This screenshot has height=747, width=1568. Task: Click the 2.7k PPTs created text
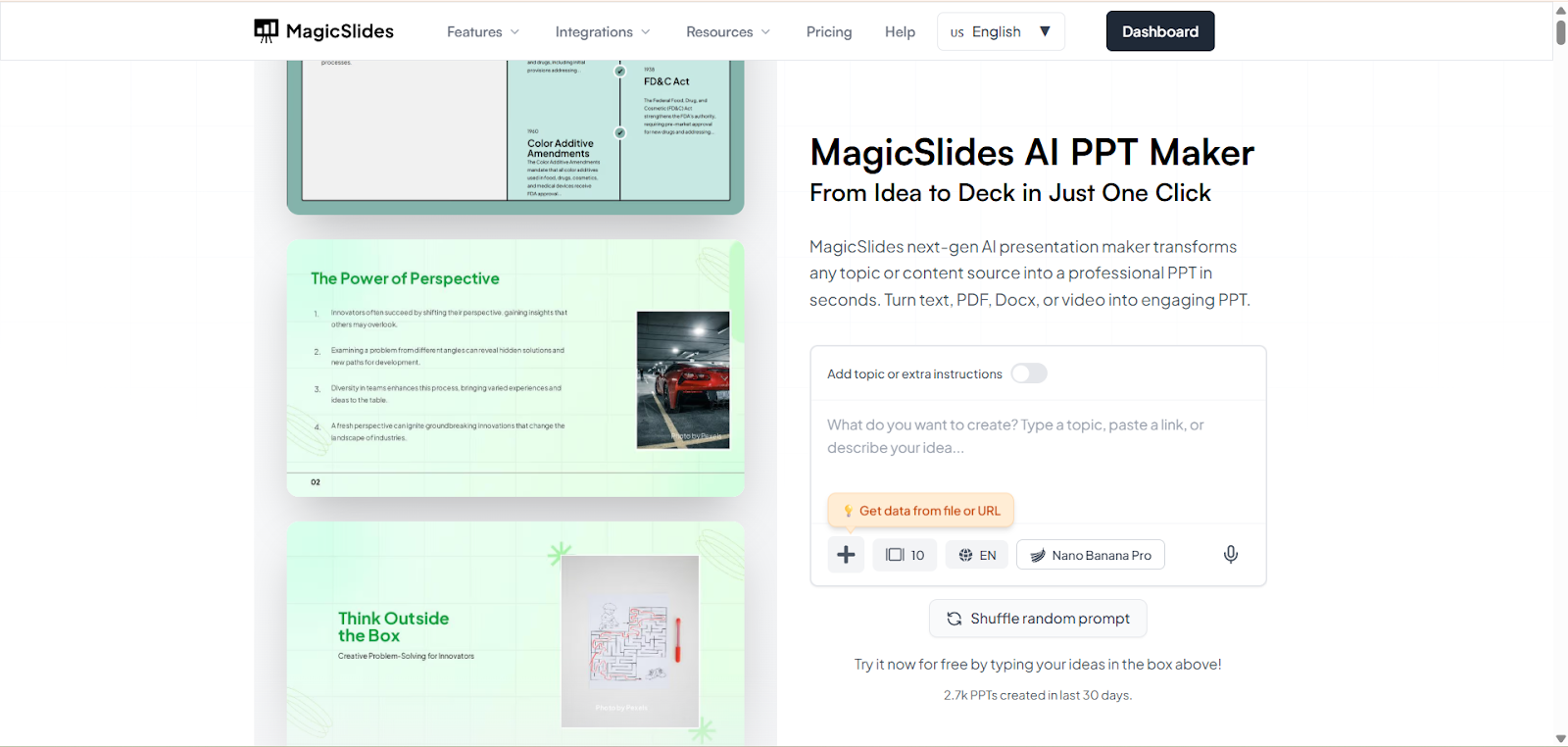(x=1038, y=695)
